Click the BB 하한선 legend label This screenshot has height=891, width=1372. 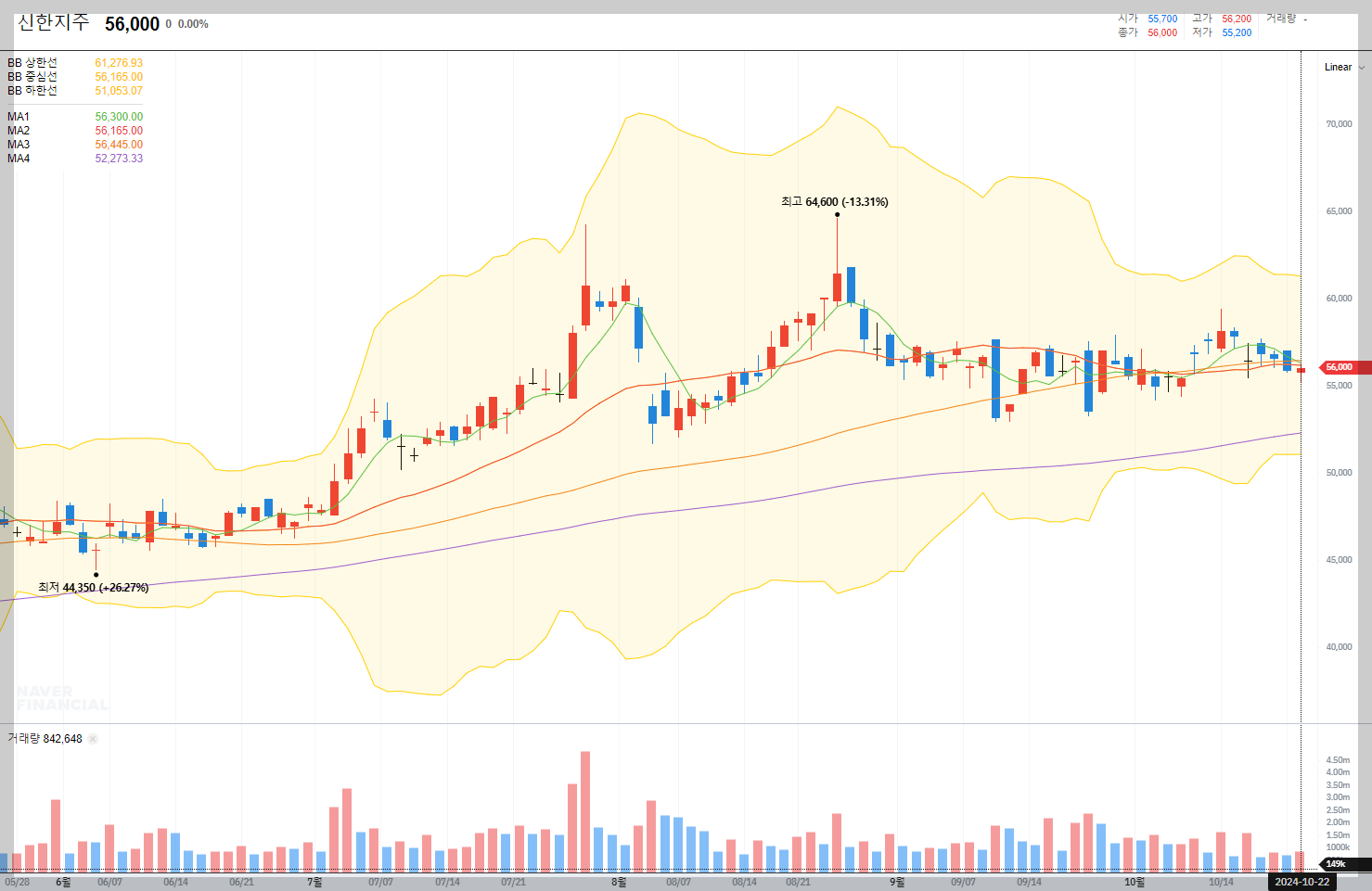[32, 91]
